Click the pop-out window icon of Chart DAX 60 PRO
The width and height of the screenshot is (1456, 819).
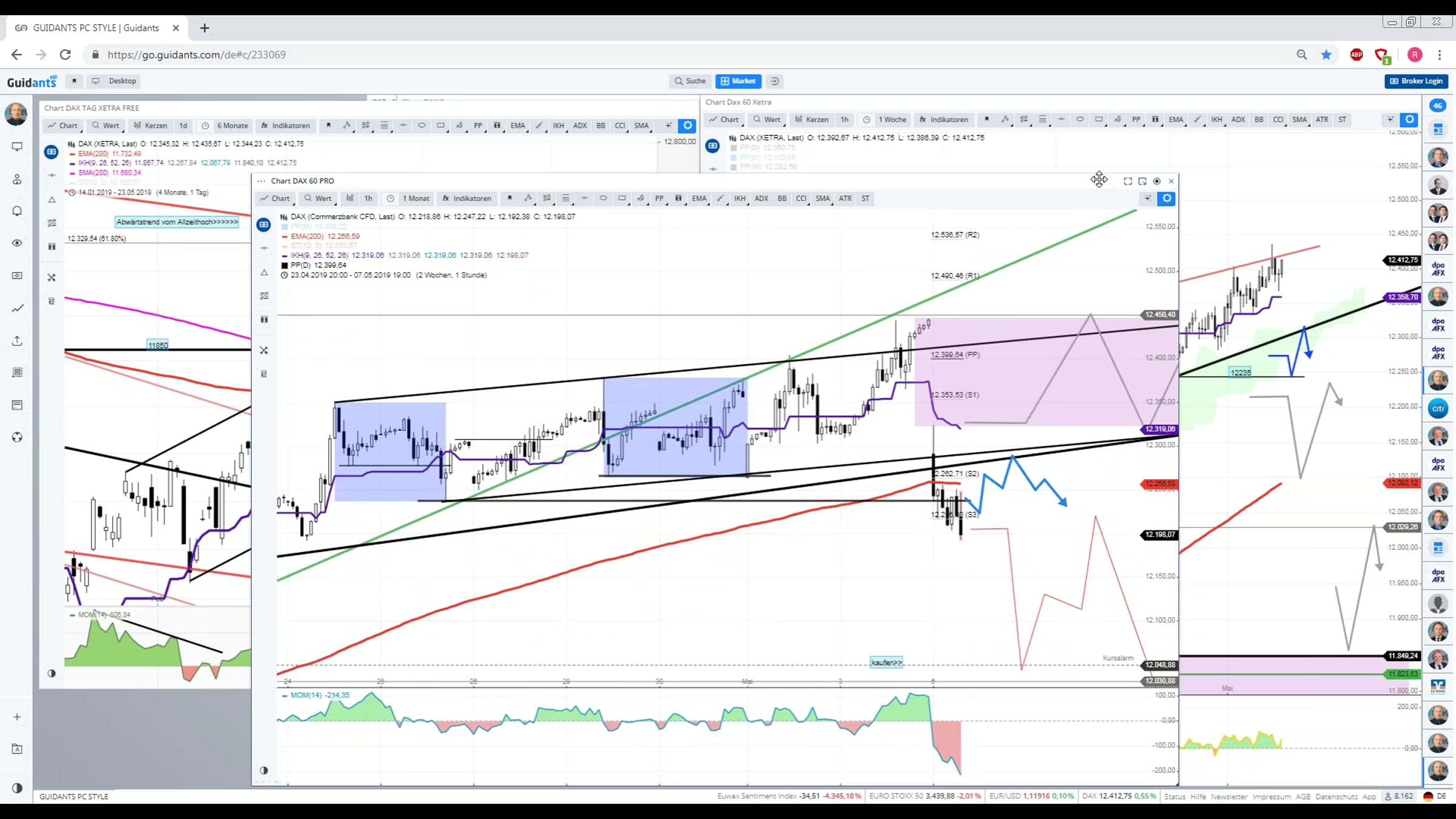(x=1142, y=181)
